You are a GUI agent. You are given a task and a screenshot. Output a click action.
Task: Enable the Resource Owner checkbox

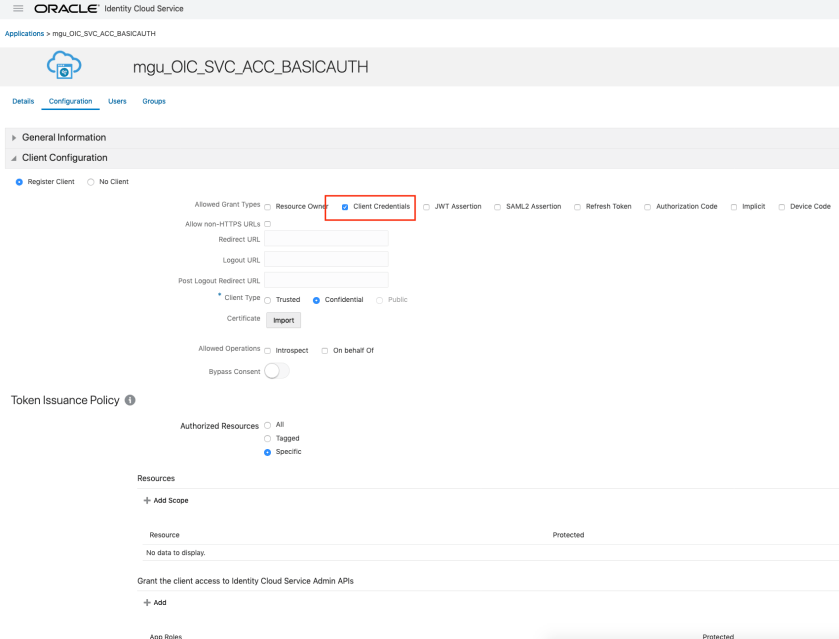(267, 207)
